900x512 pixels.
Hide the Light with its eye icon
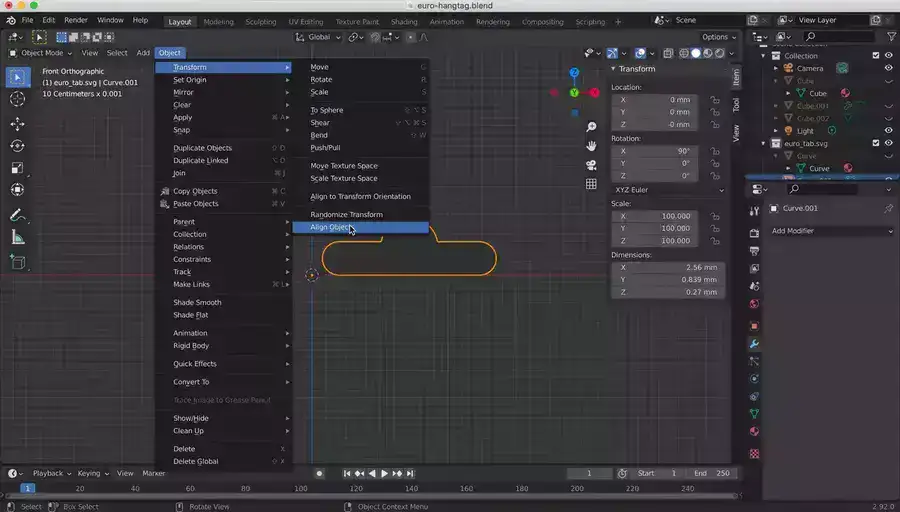point(889,131)
